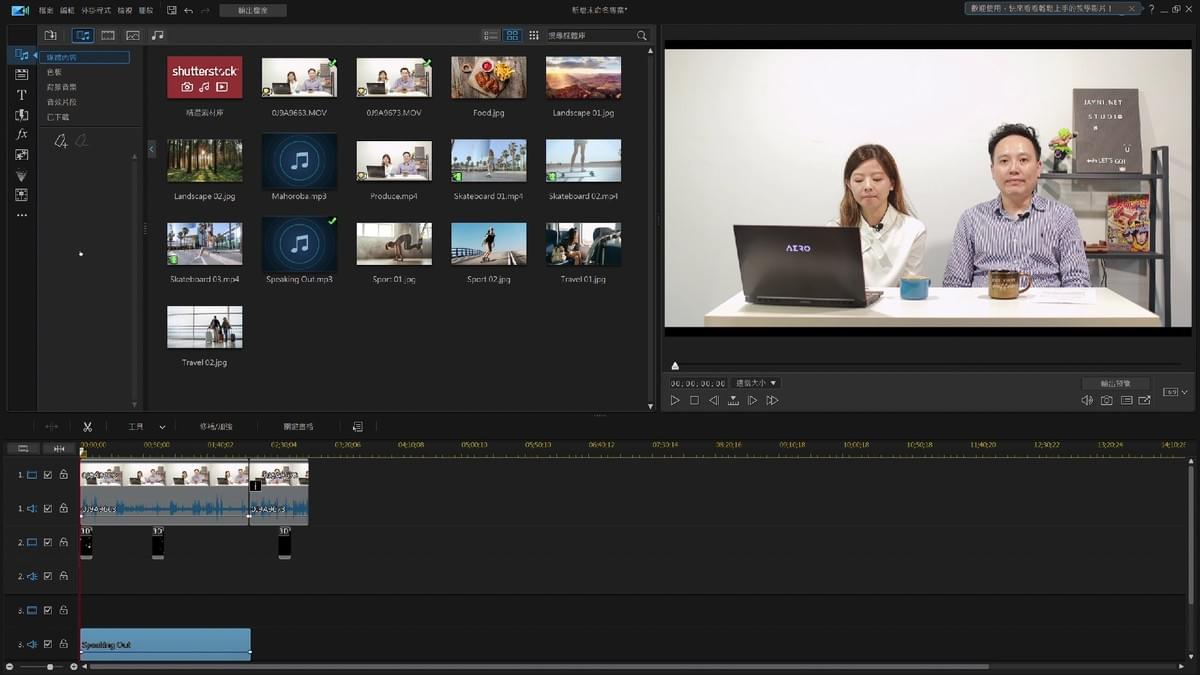Click the import media folder icon

[50, 35]
